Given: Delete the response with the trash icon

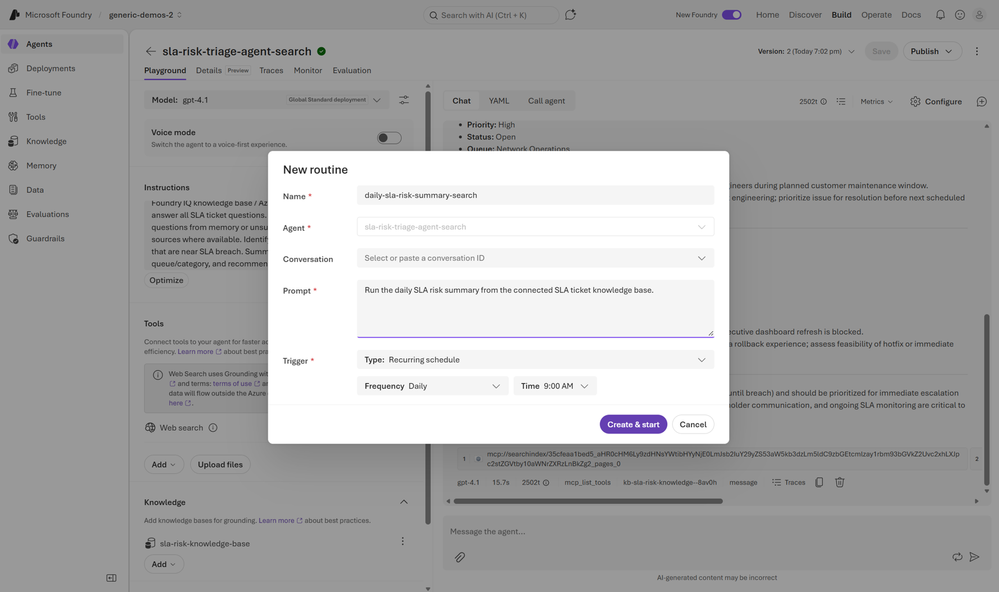Looking at the screenshot, I should click(840, 482).
